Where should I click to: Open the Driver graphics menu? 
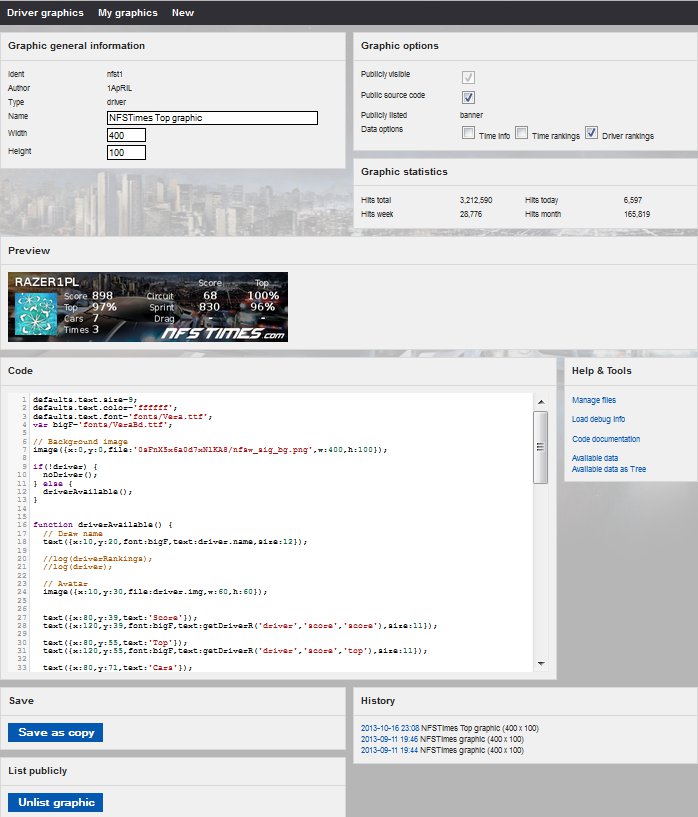(45, 13)
